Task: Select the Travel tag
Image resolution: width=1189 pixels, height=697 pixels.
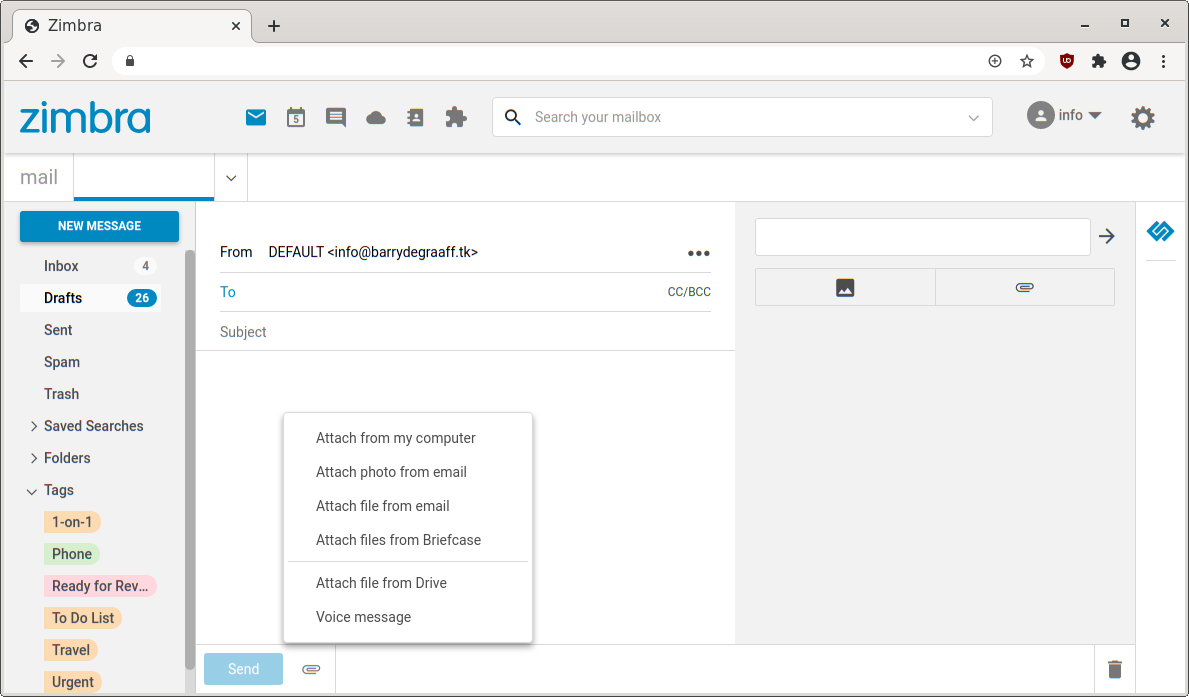Action: (x=71, y=650)
